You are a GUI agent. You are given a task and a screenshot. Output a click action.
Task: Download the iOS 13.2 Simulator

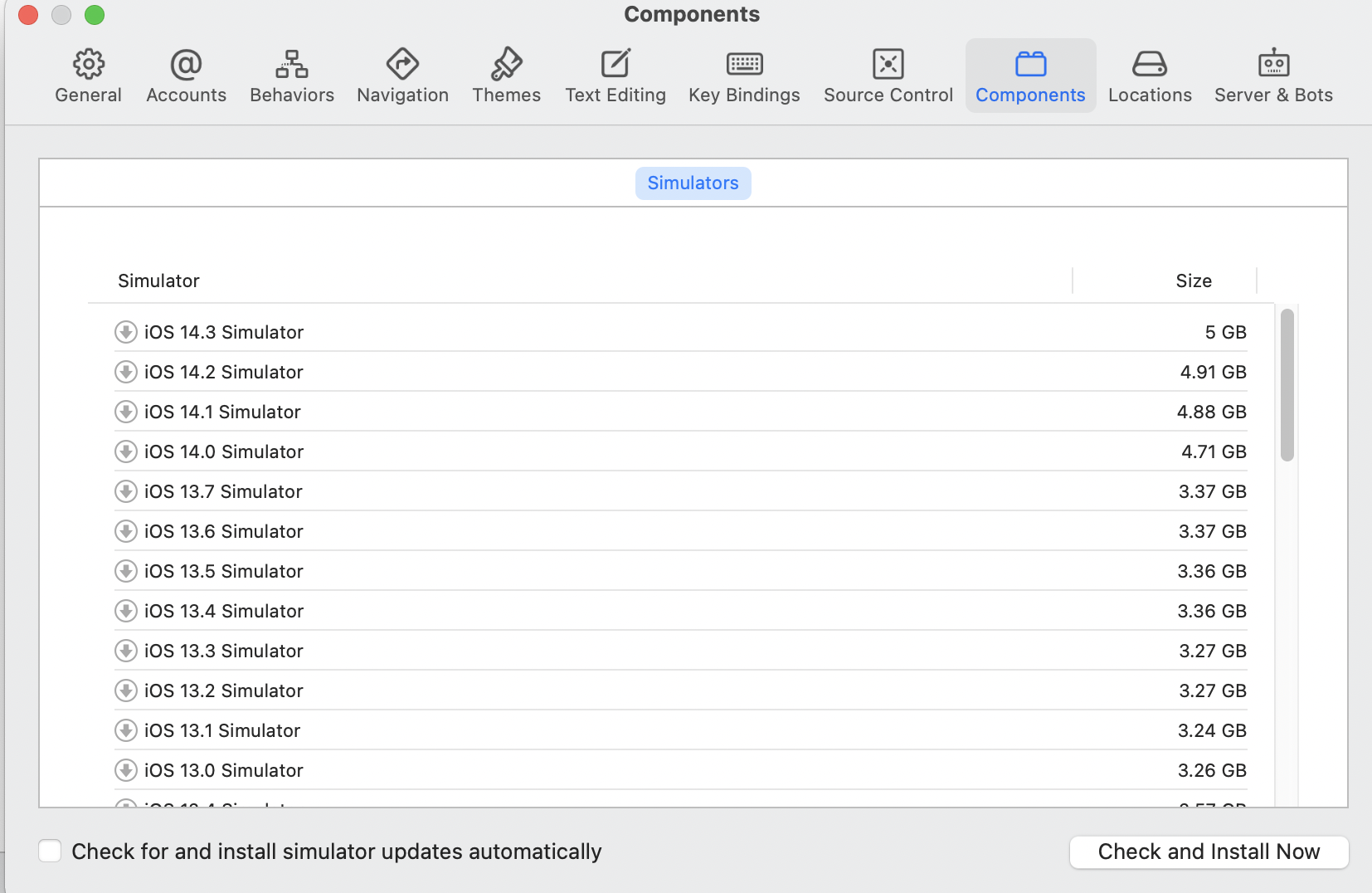[125, 690]
